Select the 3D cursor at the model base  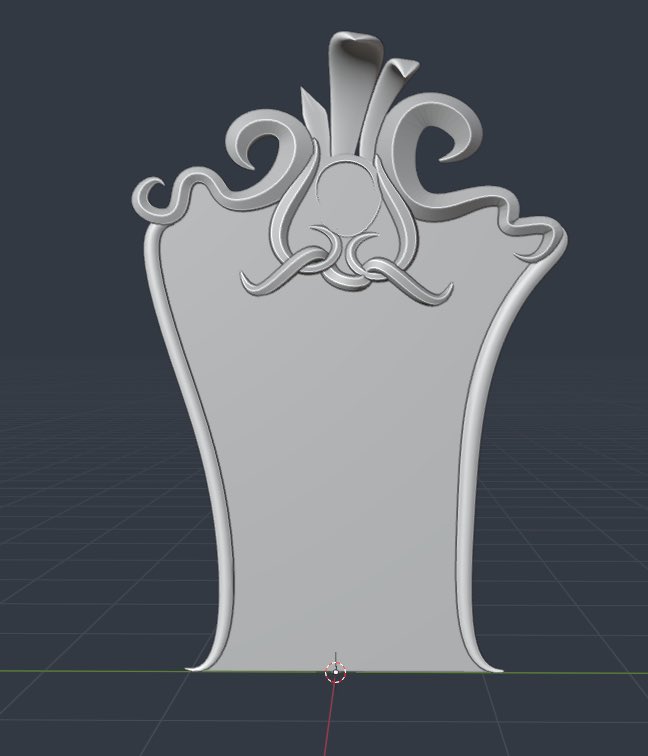pos(336,672)
